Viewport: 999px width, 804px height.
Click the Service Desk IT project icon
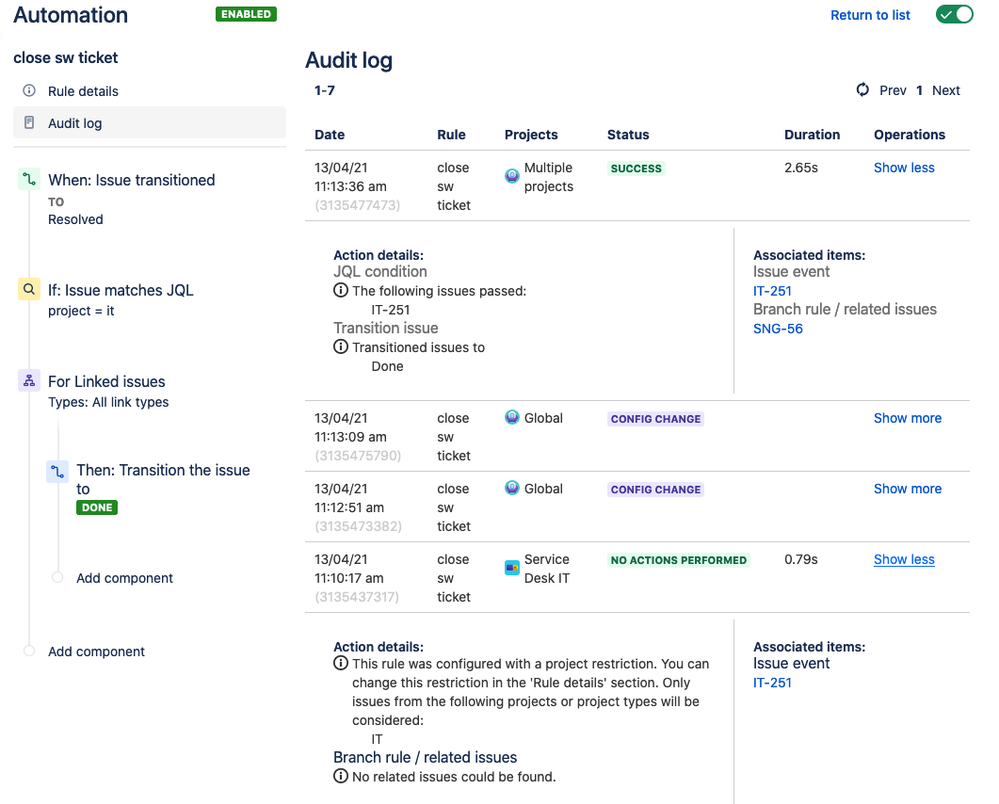(x=512, y=567)
